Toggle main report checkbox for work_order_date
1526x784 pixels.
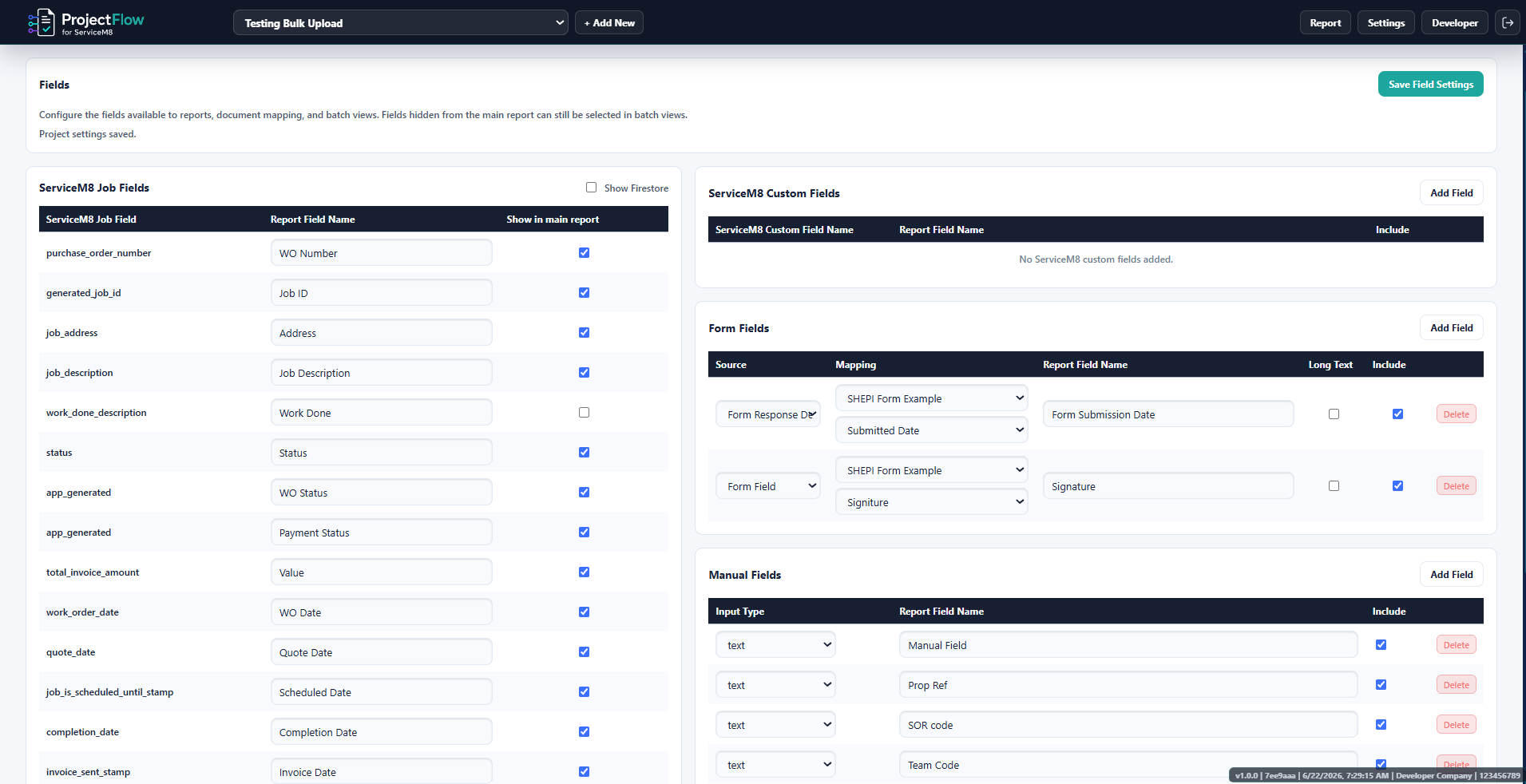584,612
